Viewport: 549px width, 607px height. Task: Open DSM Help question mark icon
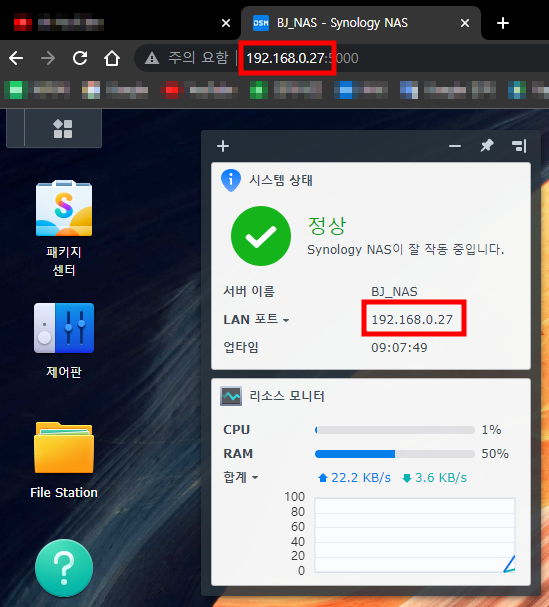point(64,568)
